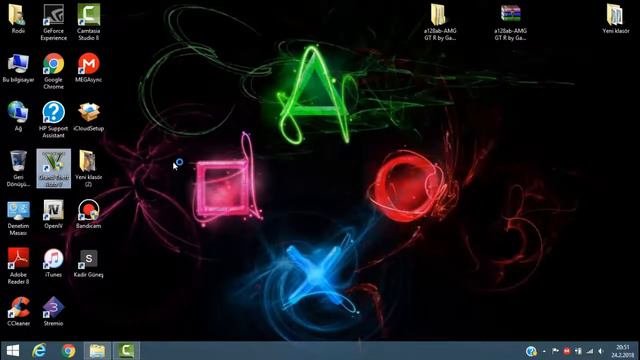Select the Yeni klasör folder at top right
Screen dimensions: 640x360
(x=616, y=19)
